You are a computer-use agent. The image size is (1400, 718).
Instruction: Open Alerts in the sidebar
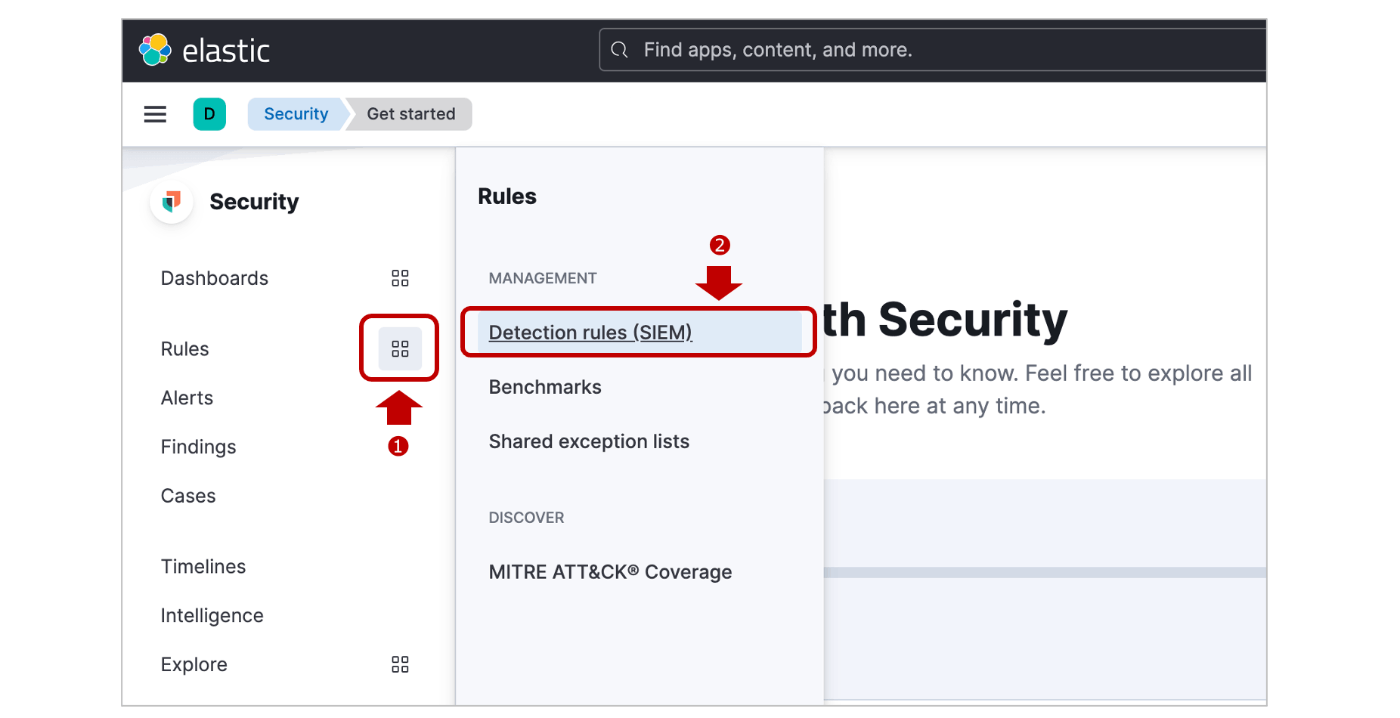tap(187, 398)
